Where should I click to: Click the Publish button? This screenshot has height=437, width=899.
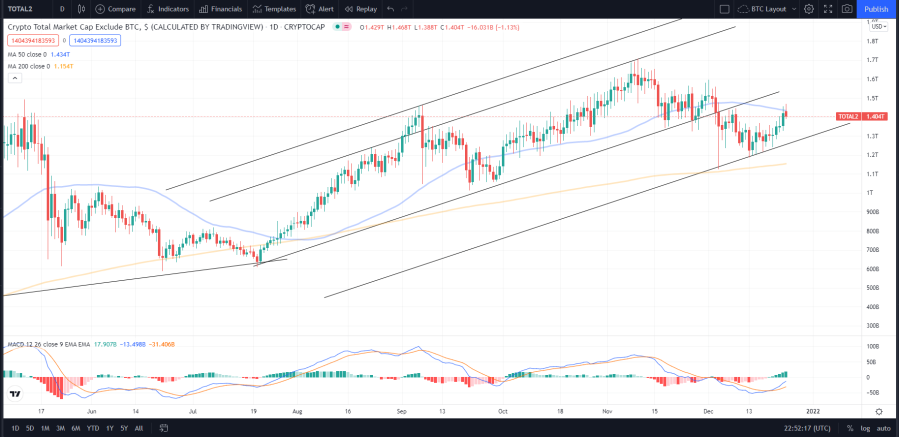(x=876, y=9)
